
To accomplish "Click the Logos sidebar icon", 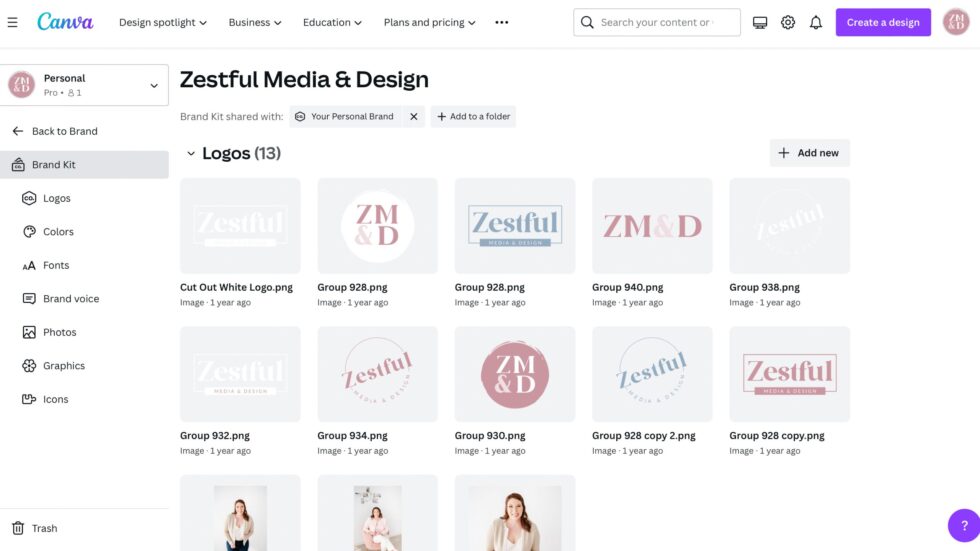I will click(29, 198).
